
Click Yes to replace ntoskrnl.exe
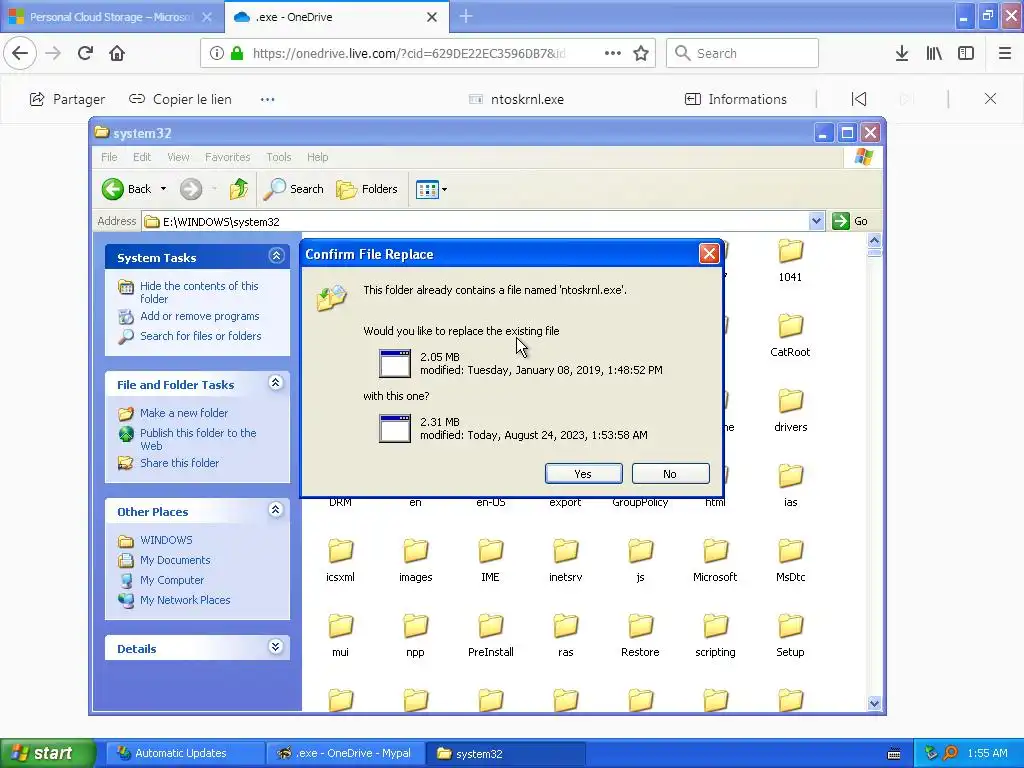[x=583, y=473]
